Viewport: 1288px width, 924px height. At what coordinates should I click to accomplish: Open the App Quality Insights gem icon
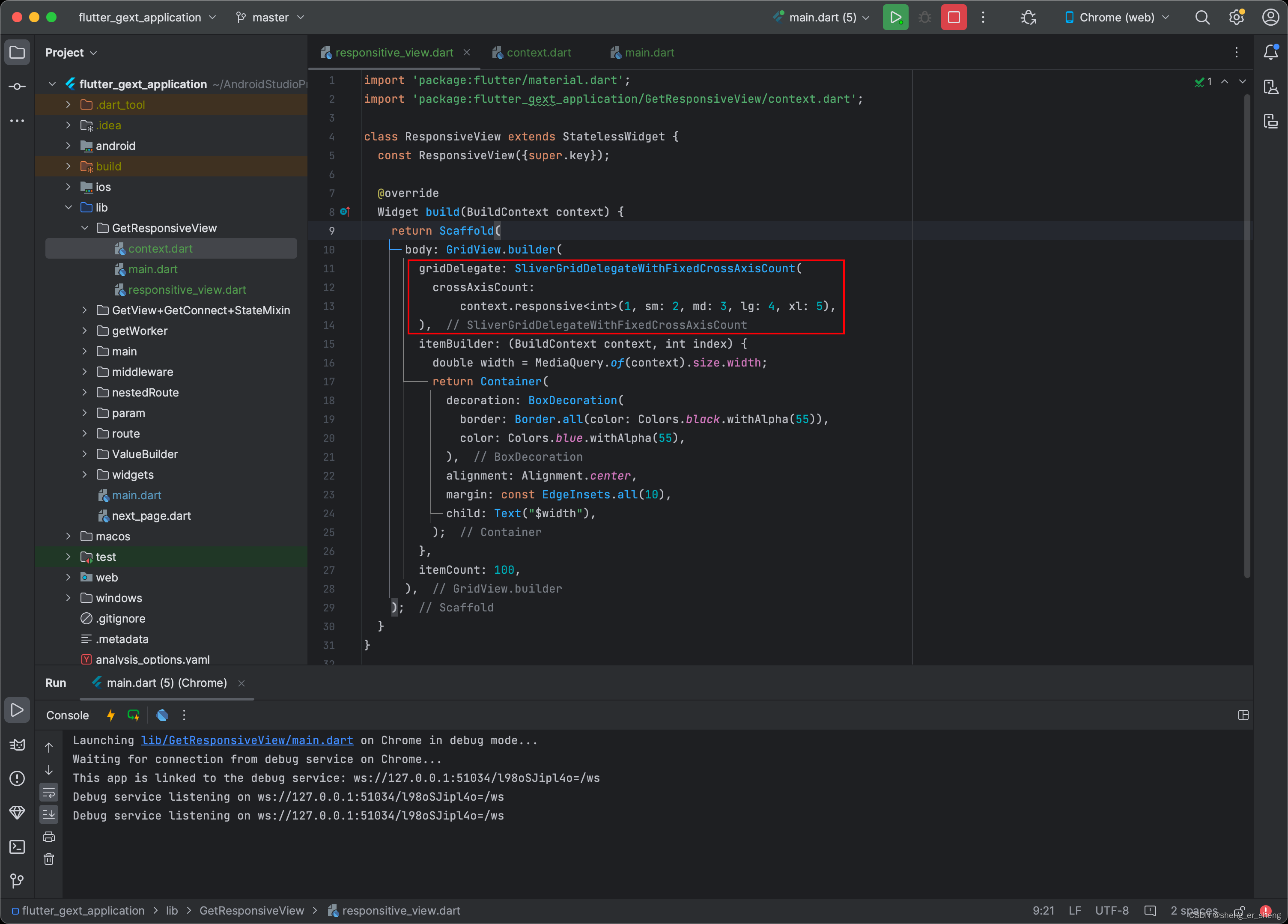click(17, 812)
